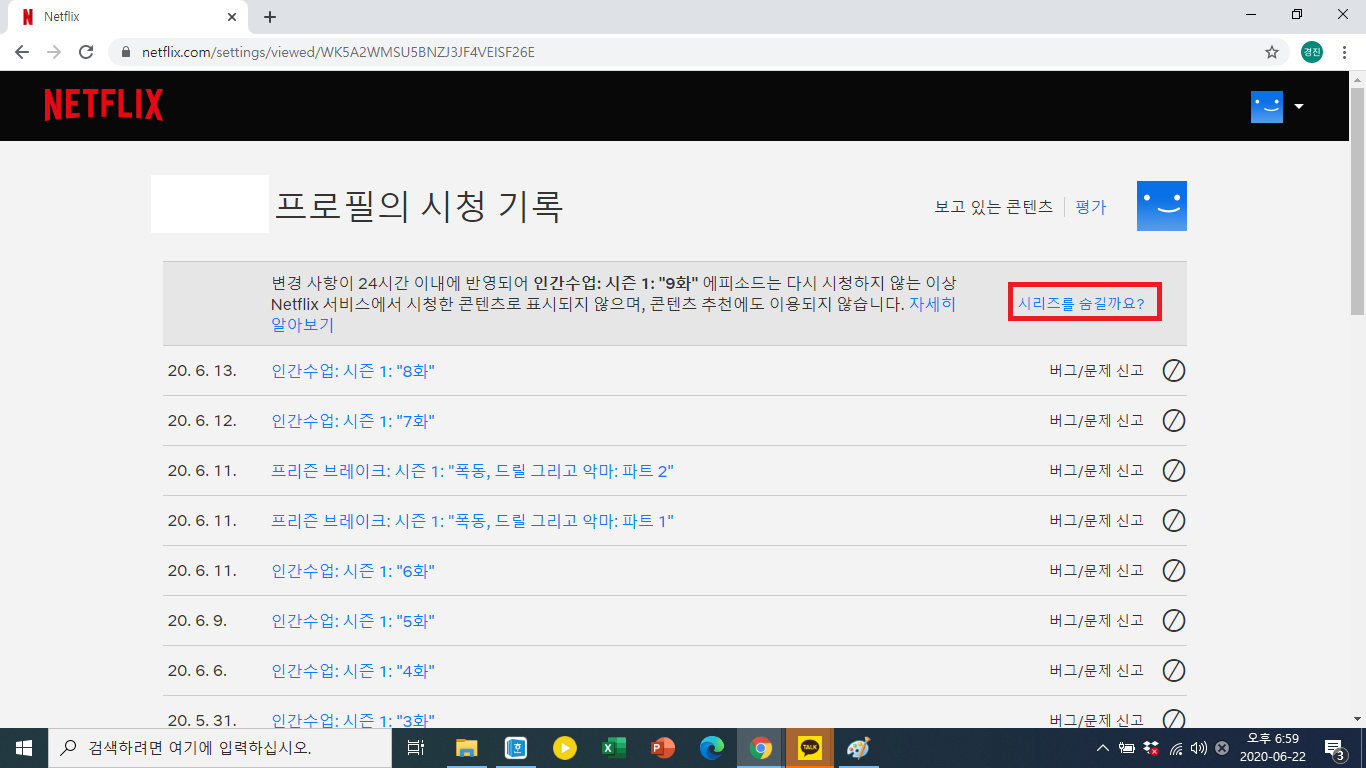1366x768 pixels.
Task: Open 프리즌 브레이크 "파트 2" title link
Action: click(472, 471)
